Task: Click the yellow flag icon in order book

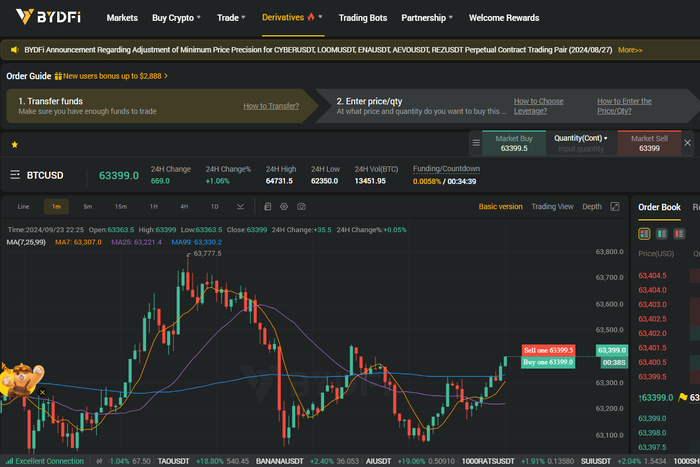Action: [x=683, y=397]
